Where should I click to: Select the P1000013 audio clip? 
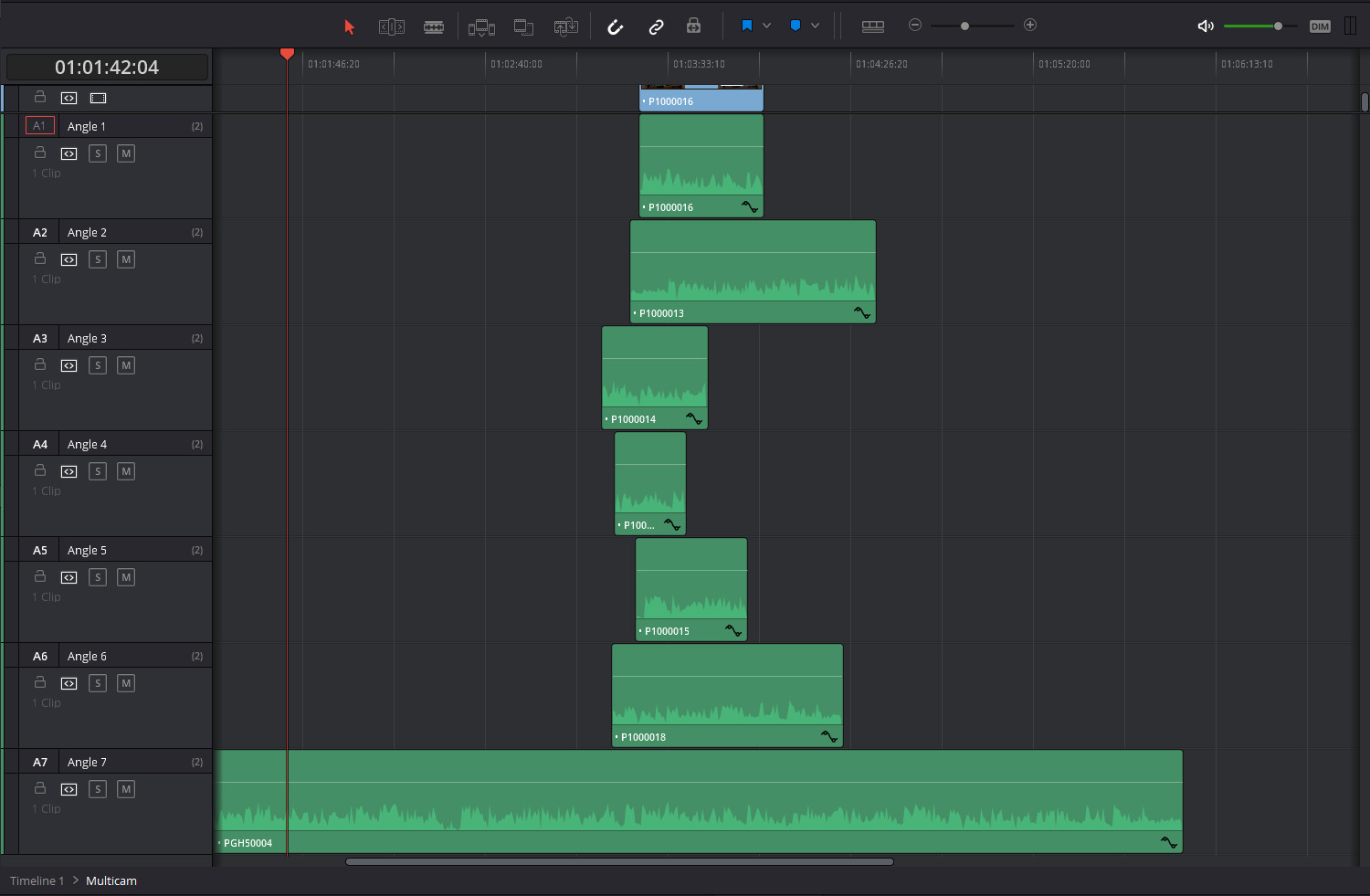coord(753,271)
